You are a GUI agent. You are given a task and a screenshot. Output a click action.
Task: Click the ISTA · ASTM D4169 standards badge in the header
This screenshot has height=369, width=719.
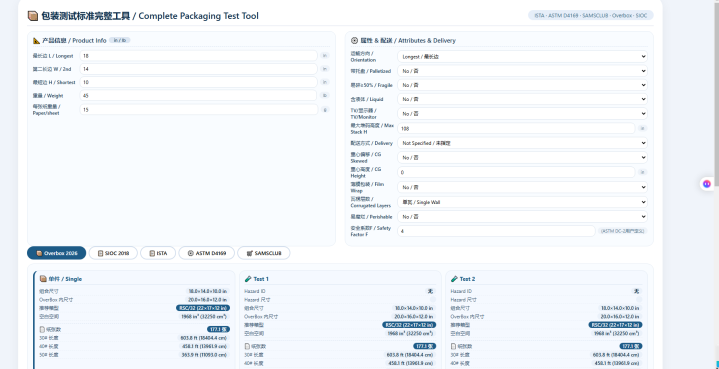click(x=591, y=16)
